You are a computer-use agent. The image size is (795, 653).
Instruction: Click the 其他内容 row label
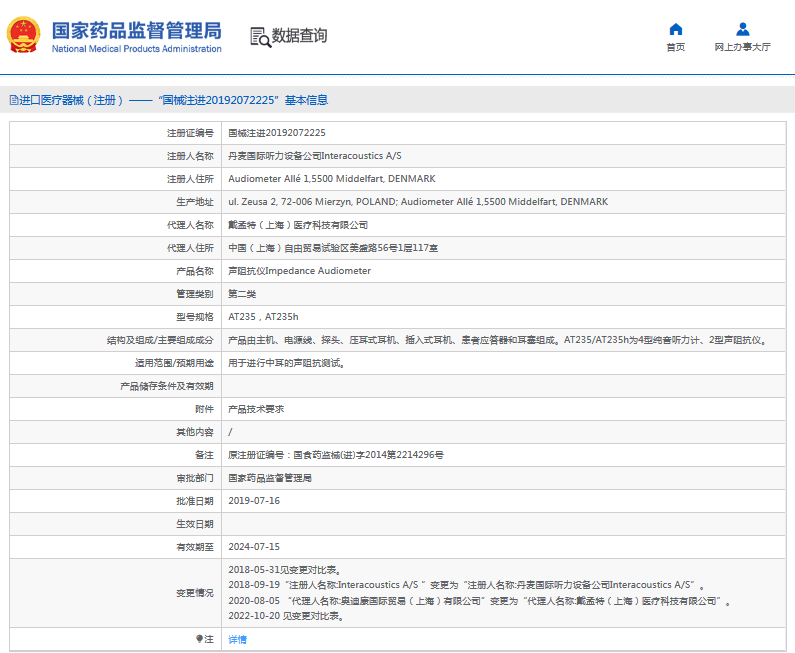(x=195, y=432)
